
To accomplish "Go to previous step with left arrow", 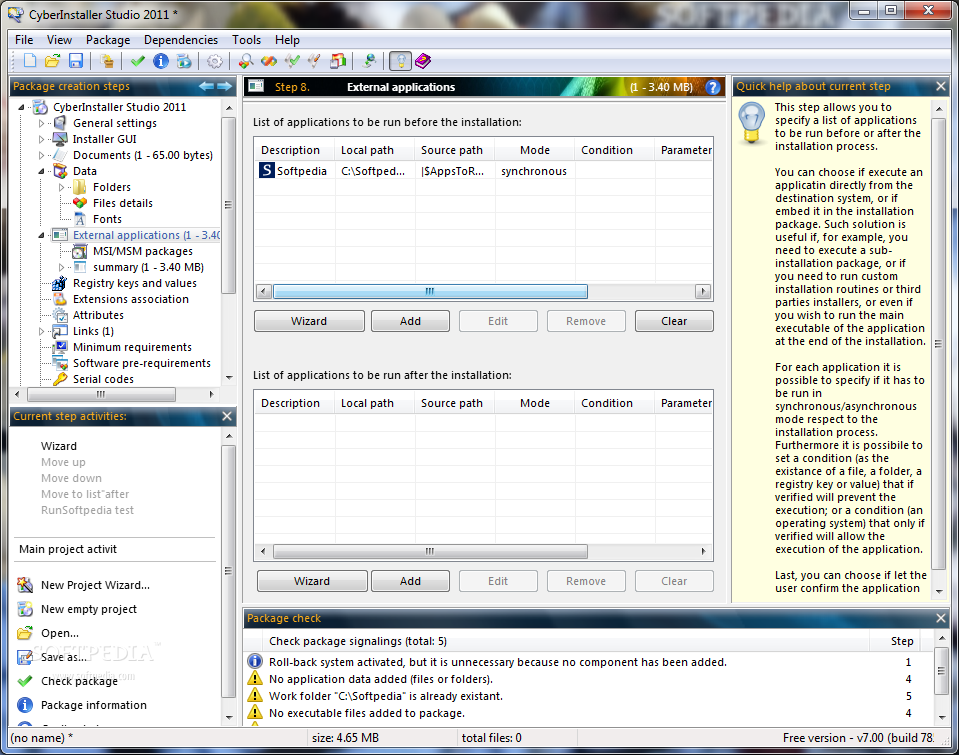I will (x=206, y=86).
